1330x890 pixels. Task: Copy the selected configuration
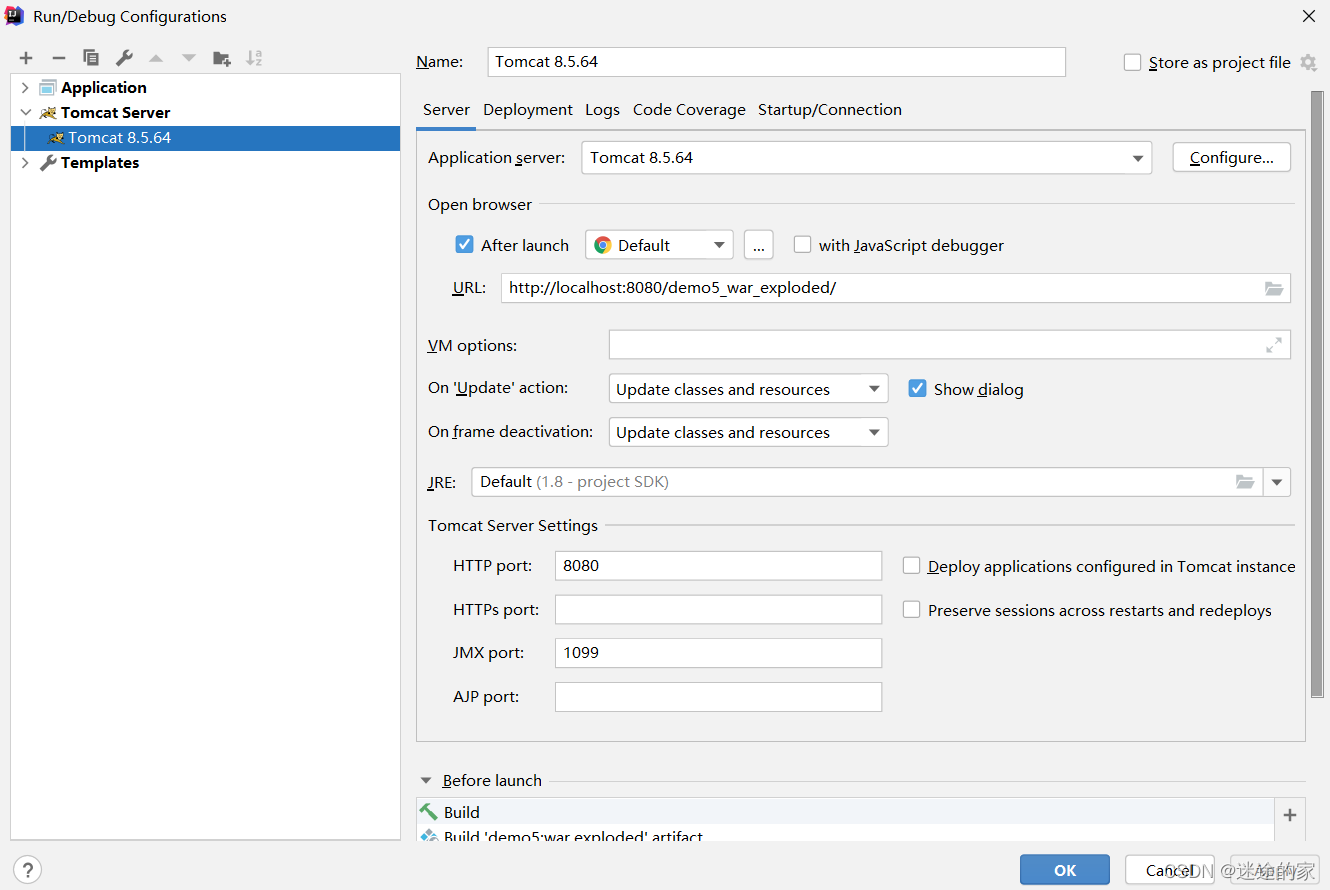coord(91,58)
